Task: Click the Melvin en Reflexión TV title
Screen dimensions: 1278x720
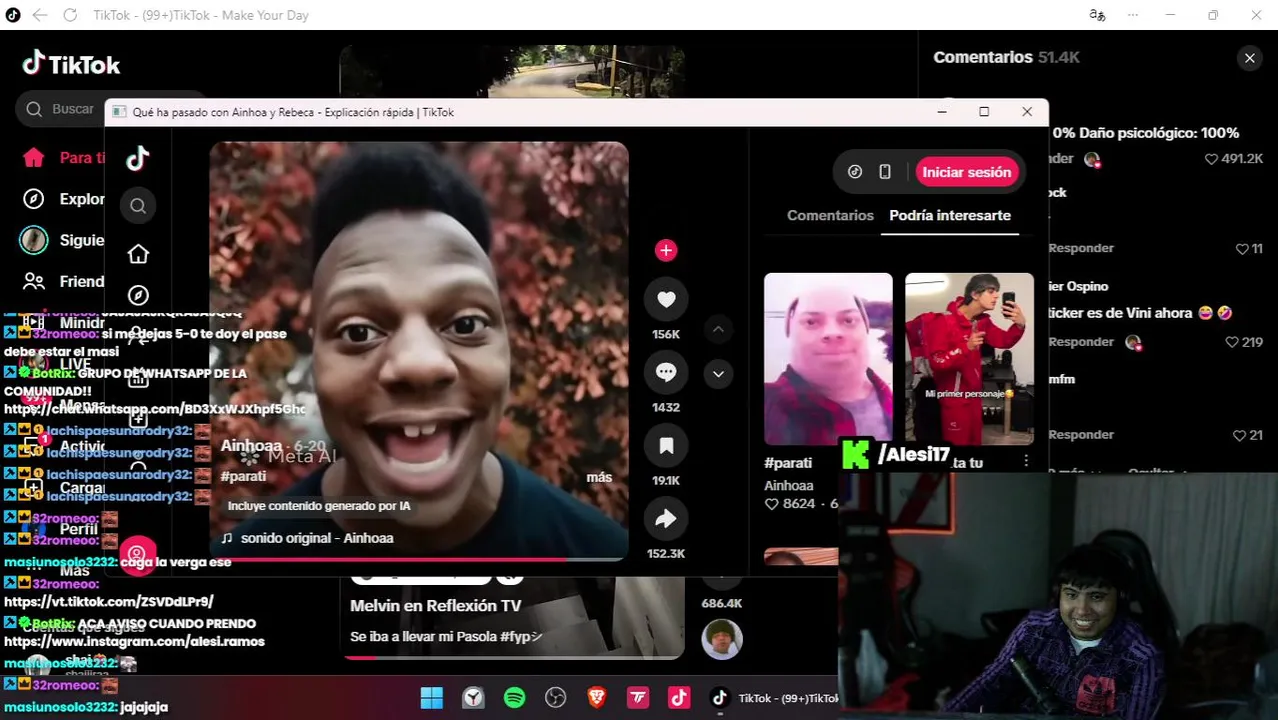Action: point(435,605)
